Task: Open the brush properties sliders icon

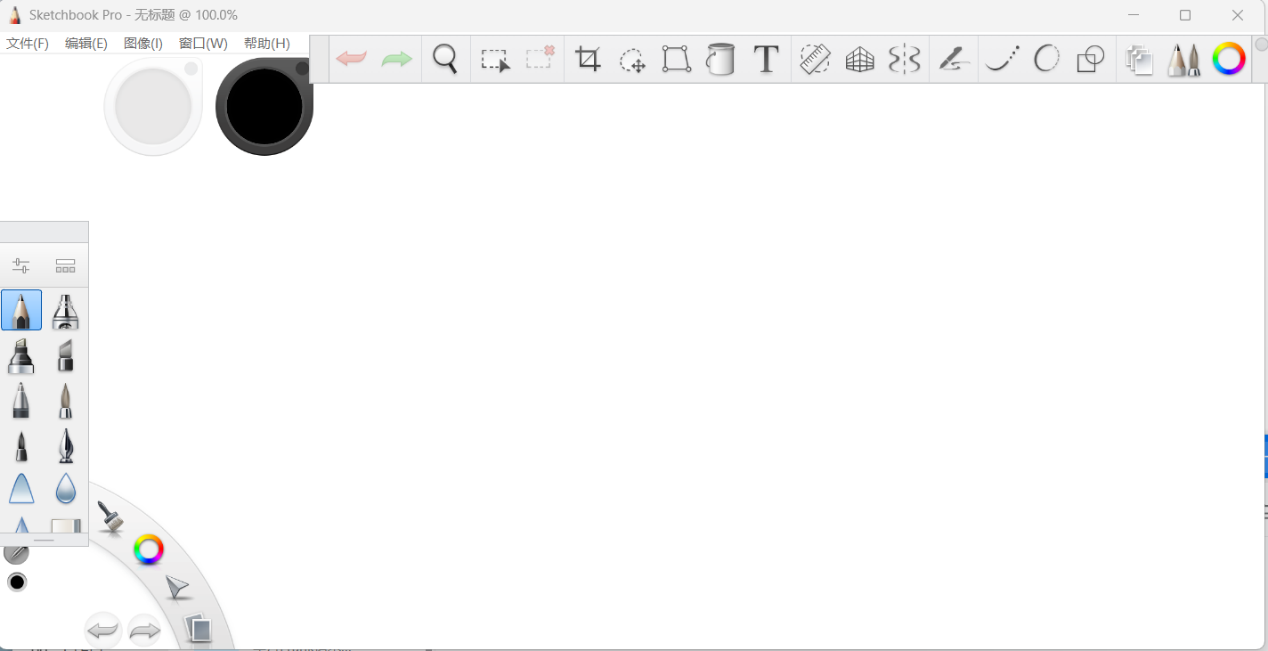Action: click(x=21, y=266)
